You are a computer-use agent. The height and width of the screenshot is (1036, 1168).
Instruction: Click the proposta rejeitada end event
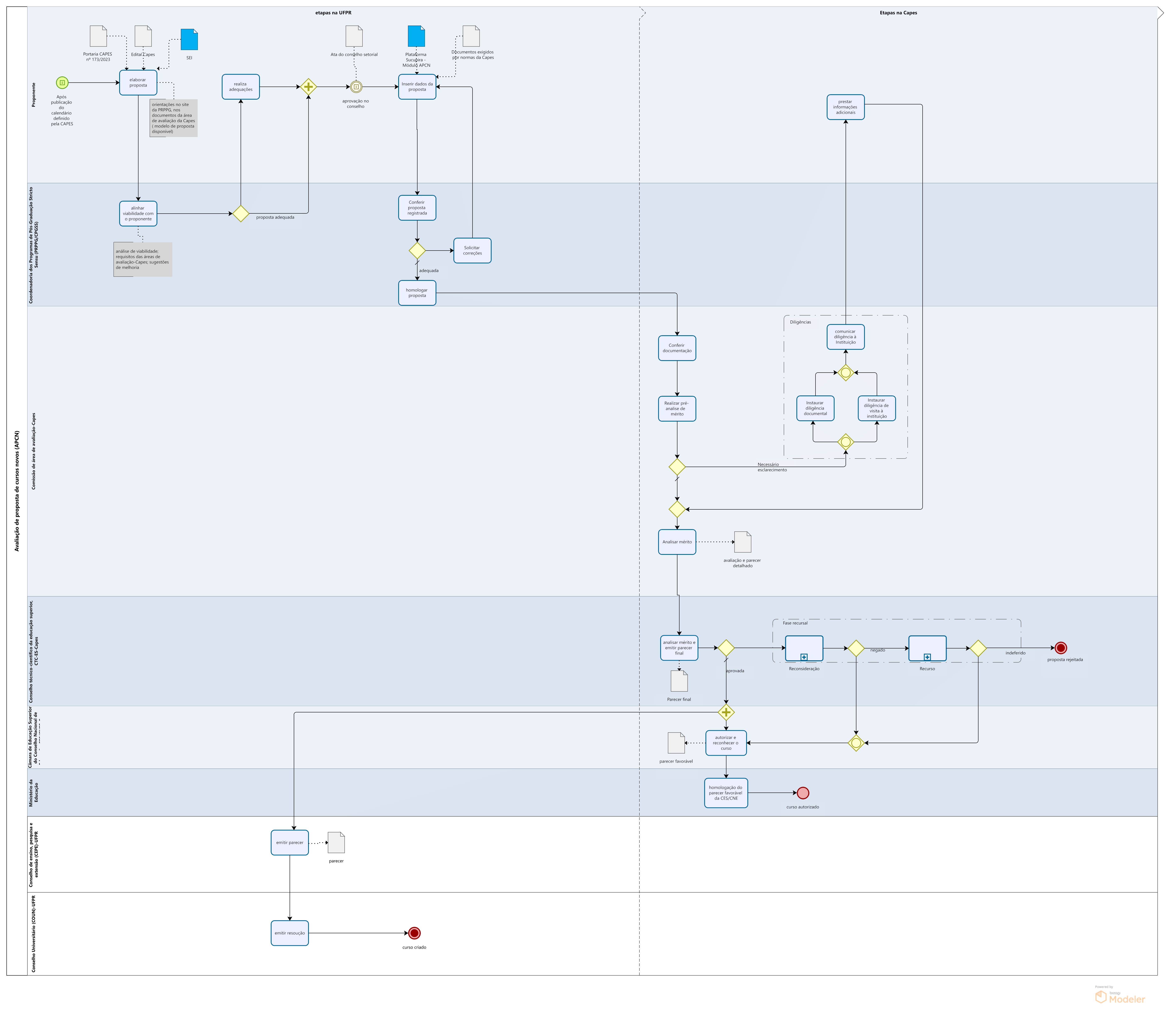[1061, 648]
